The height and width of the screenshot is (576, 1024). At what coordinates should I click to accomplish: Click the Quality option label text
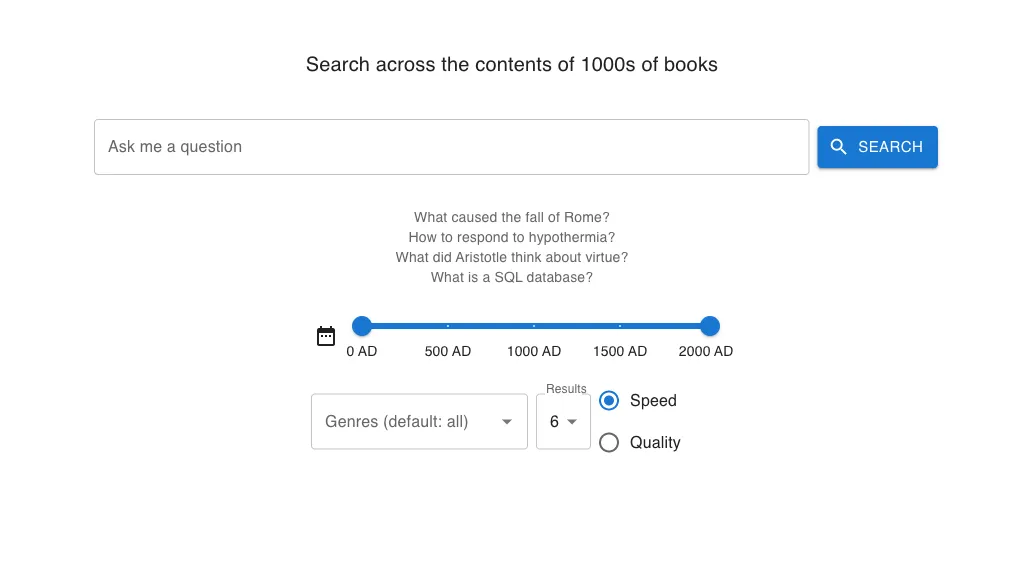tap(655, 443)
